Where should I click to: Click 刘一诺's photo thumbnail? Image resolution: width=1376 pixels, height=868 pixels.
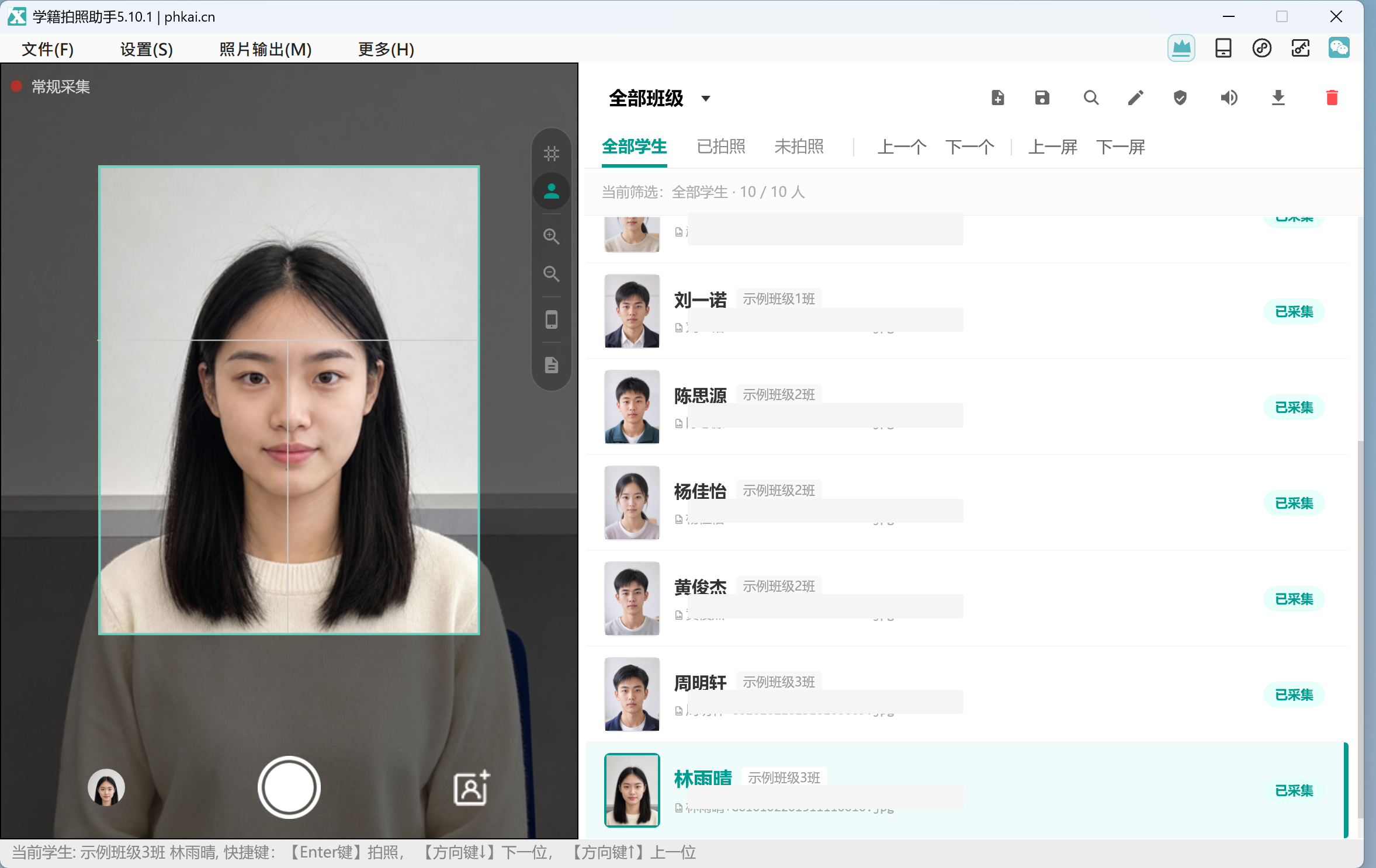pyautogui.click(x=632, y=311)
